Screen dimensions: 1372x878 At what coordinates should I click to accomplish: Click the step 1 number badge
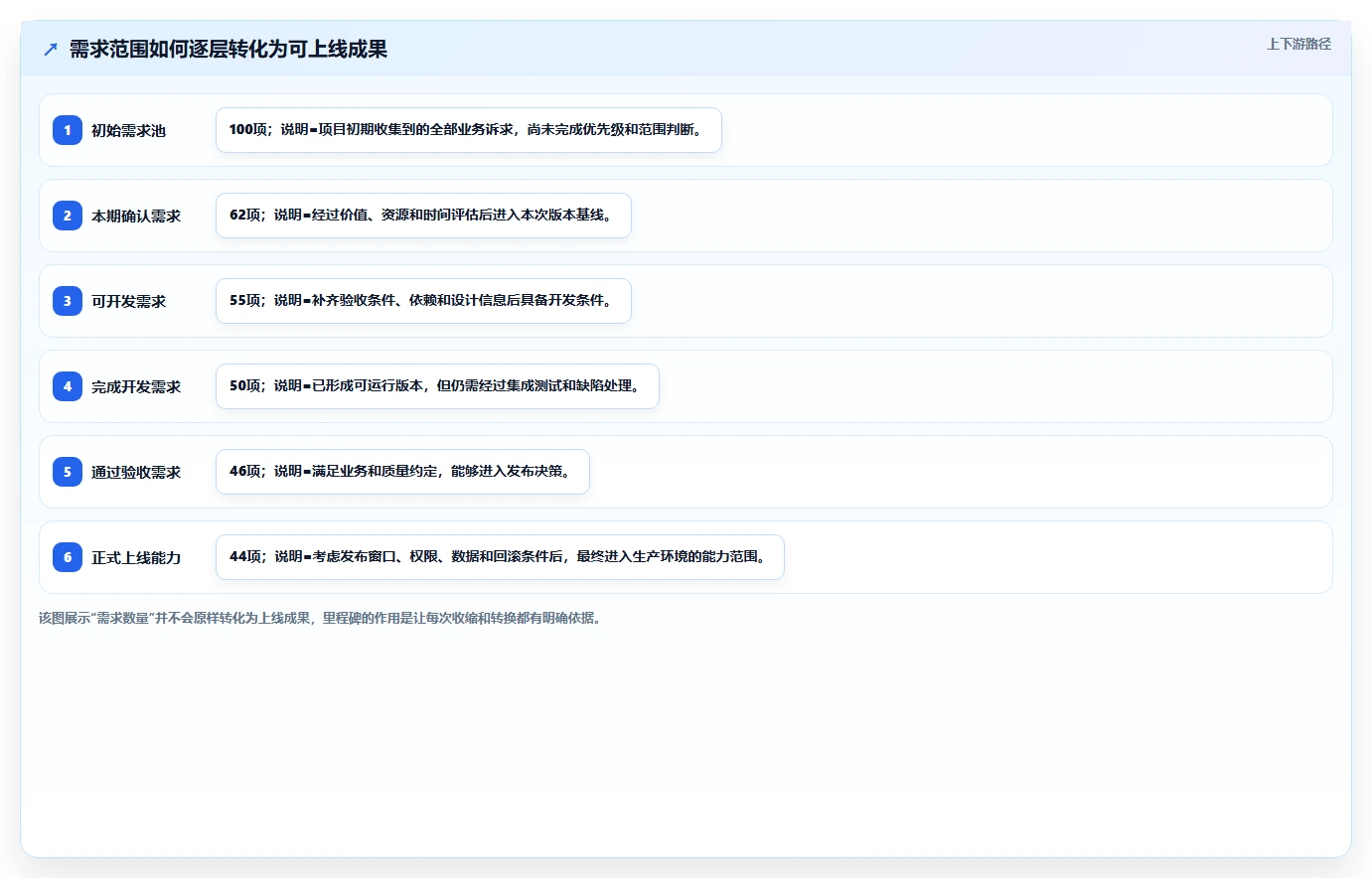(68, 130)
